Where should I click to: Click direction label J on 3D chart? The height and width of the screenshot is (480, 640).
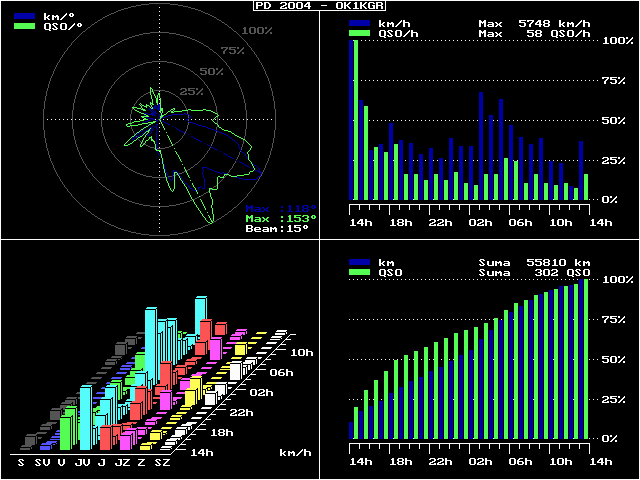click(101, 463)
